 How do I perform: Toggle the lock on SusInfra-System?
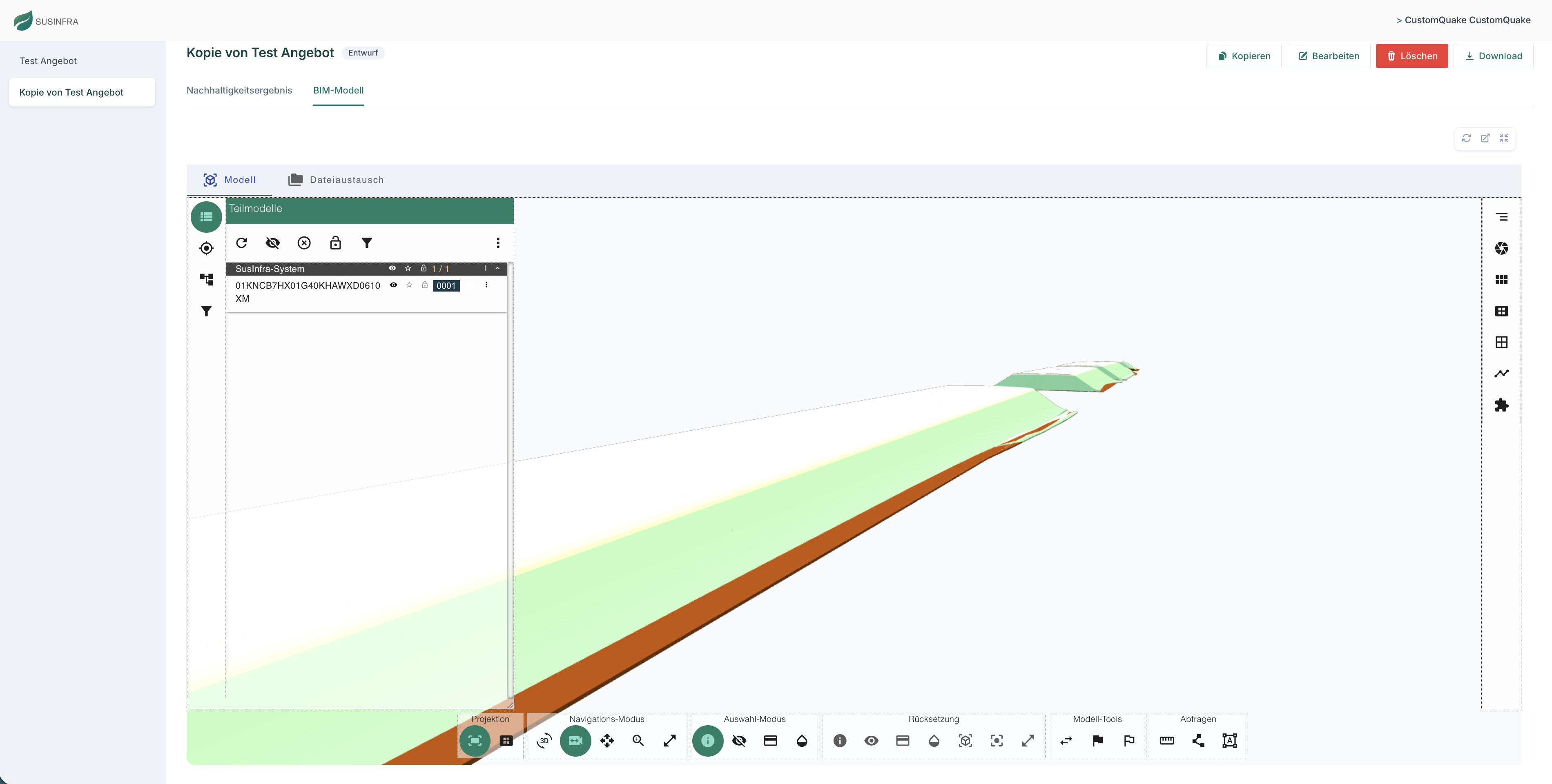pyautogui.click(x=424, y=269)
